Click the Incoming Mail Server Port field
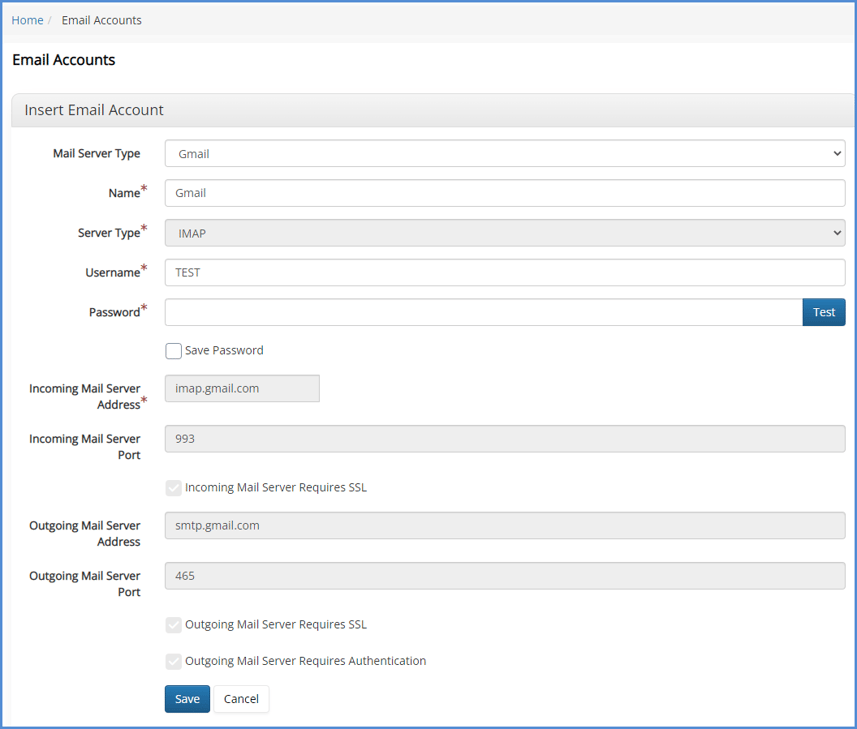857x729 pixels. 504,438
